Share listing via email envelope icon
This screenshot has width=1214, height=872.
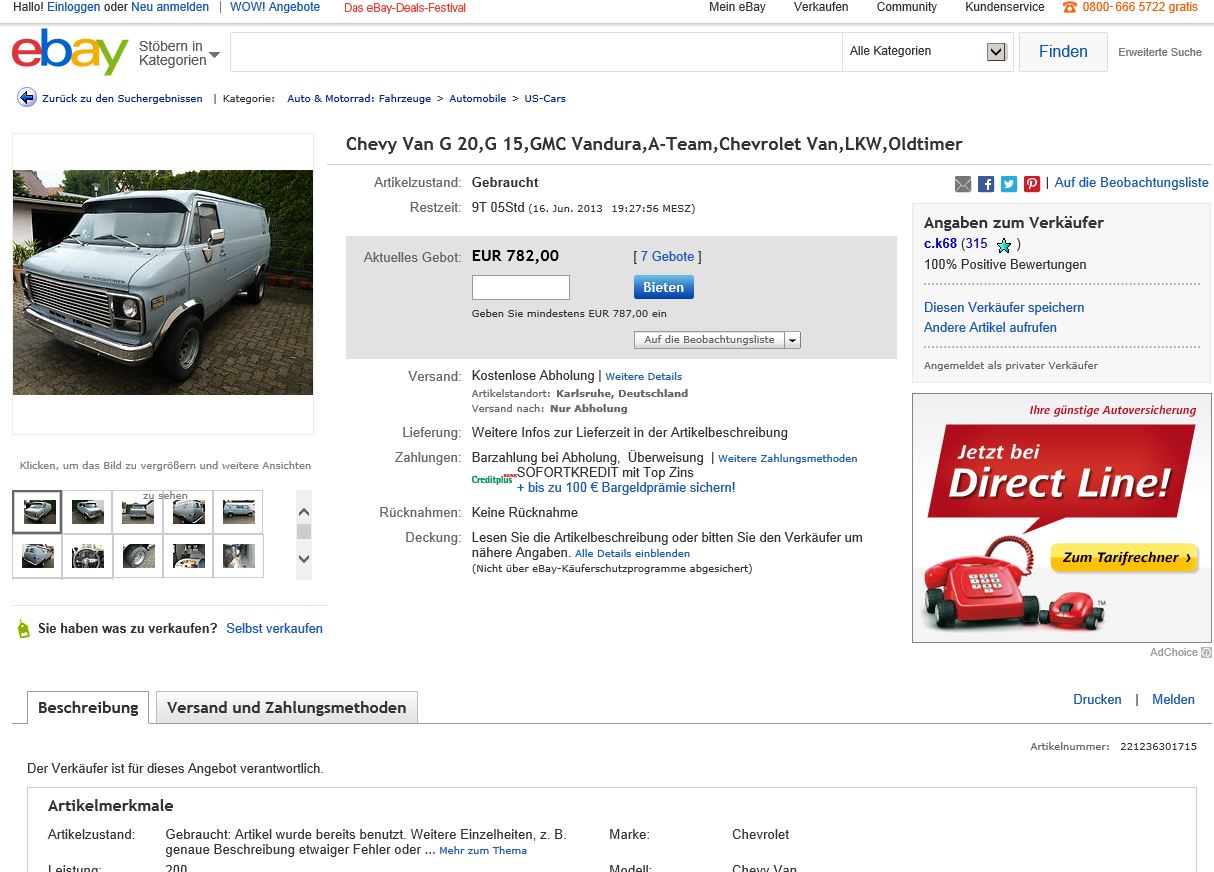click(x=963, y=184)
